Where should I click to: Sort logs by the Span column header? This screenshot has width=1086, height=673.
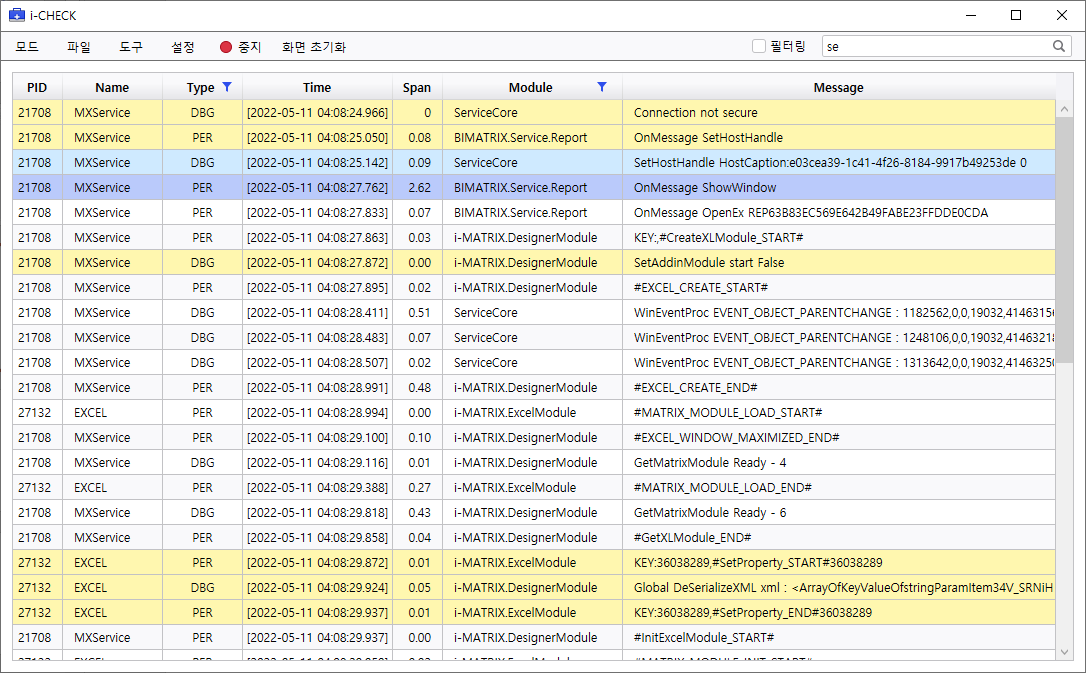pos(417,88)
